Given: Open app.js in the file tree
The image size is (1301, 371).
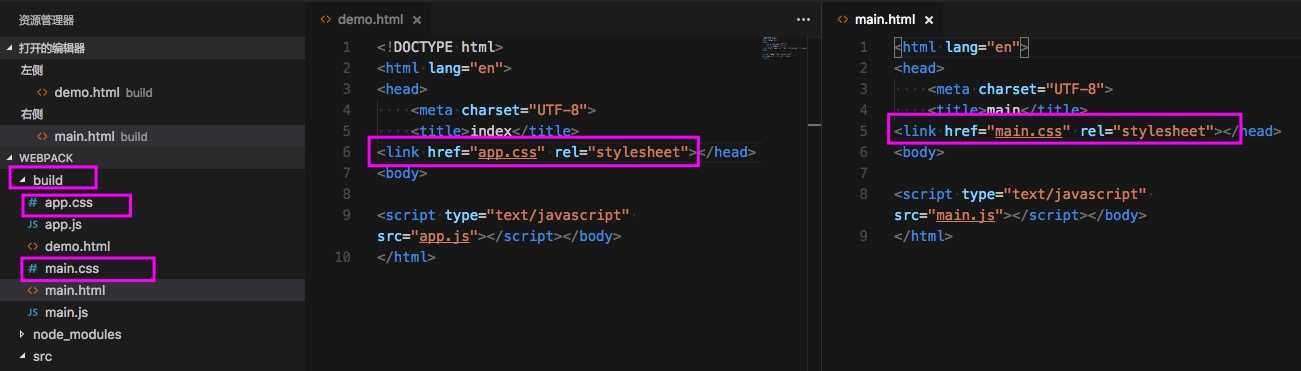Looking at the screenshot, I should (63, 225).
